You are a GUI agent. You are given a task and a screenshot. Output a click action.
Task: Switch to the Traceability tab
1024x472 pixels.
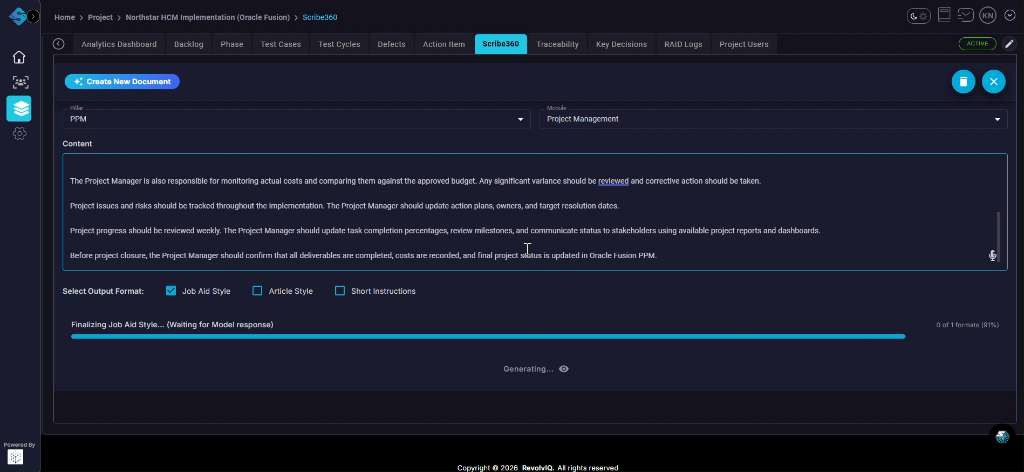pyautogui.click(x=557, y=44)
